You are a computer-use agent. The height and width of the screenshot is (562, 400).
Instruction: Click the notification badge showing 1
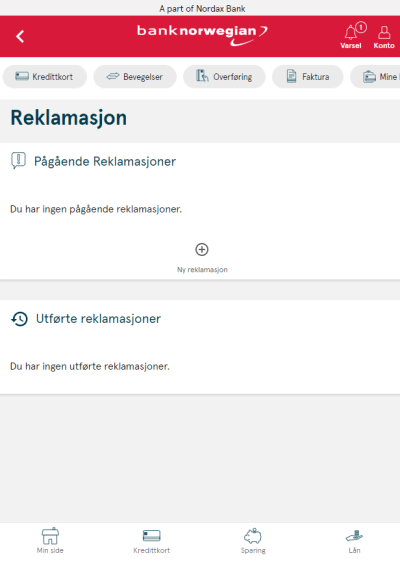pyautogui.click(x=361, y=27)
